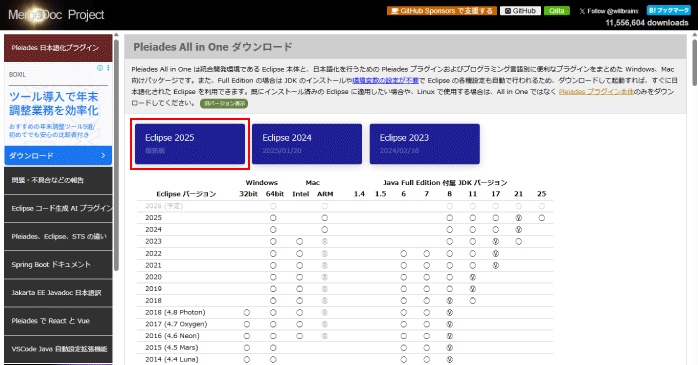Click the 2026 (予定) row label
Viewport: 698px width, 365px height.
point(164,206)
